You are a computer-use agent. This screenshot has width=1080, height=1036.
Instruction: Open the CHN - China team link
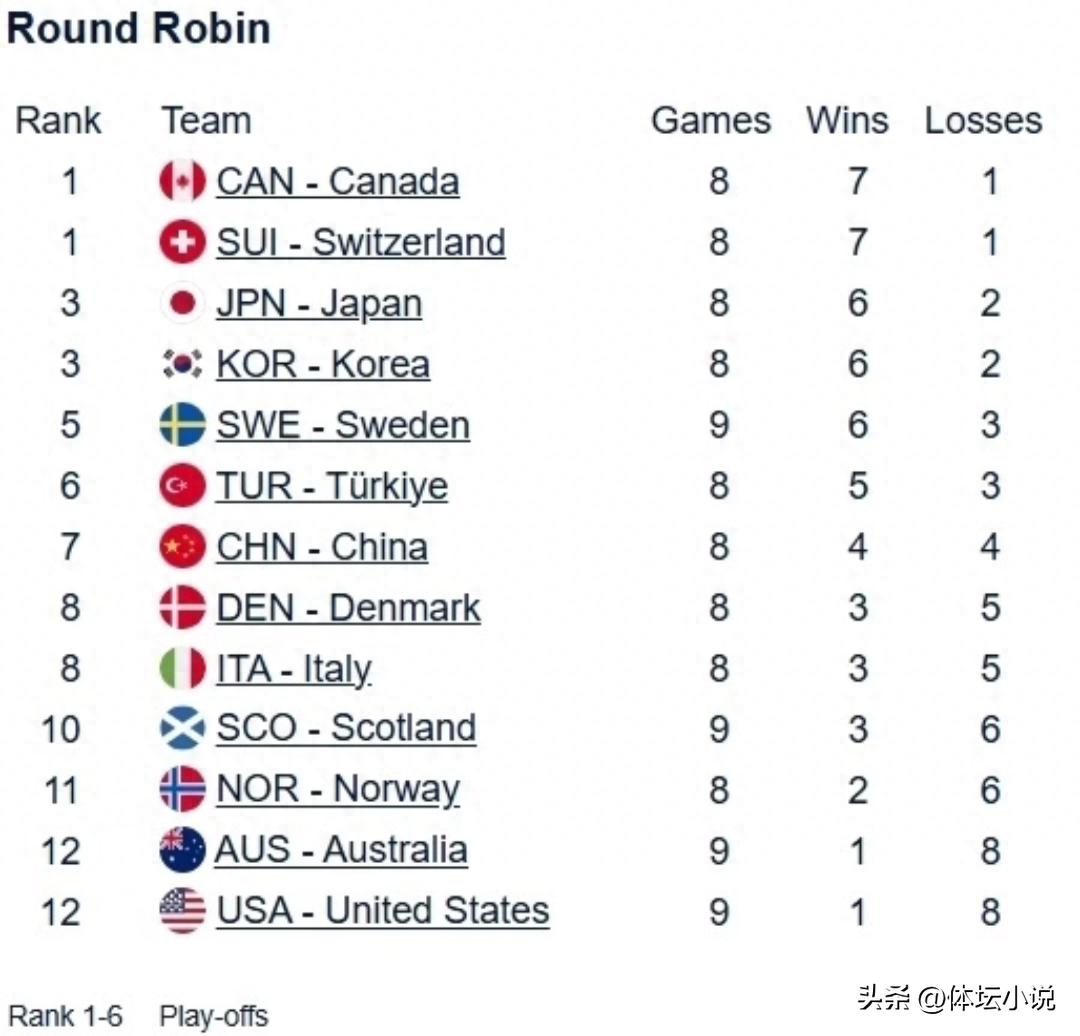pyautogui.click(x=321, y=546)
